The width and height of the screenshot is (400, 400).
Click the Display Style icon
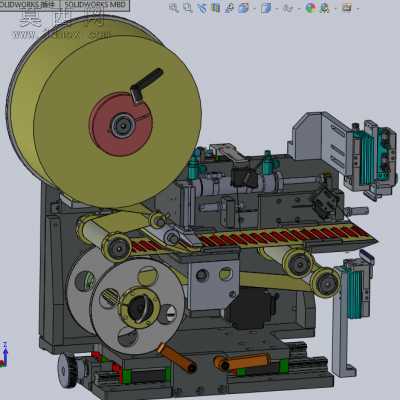point(266,8)
